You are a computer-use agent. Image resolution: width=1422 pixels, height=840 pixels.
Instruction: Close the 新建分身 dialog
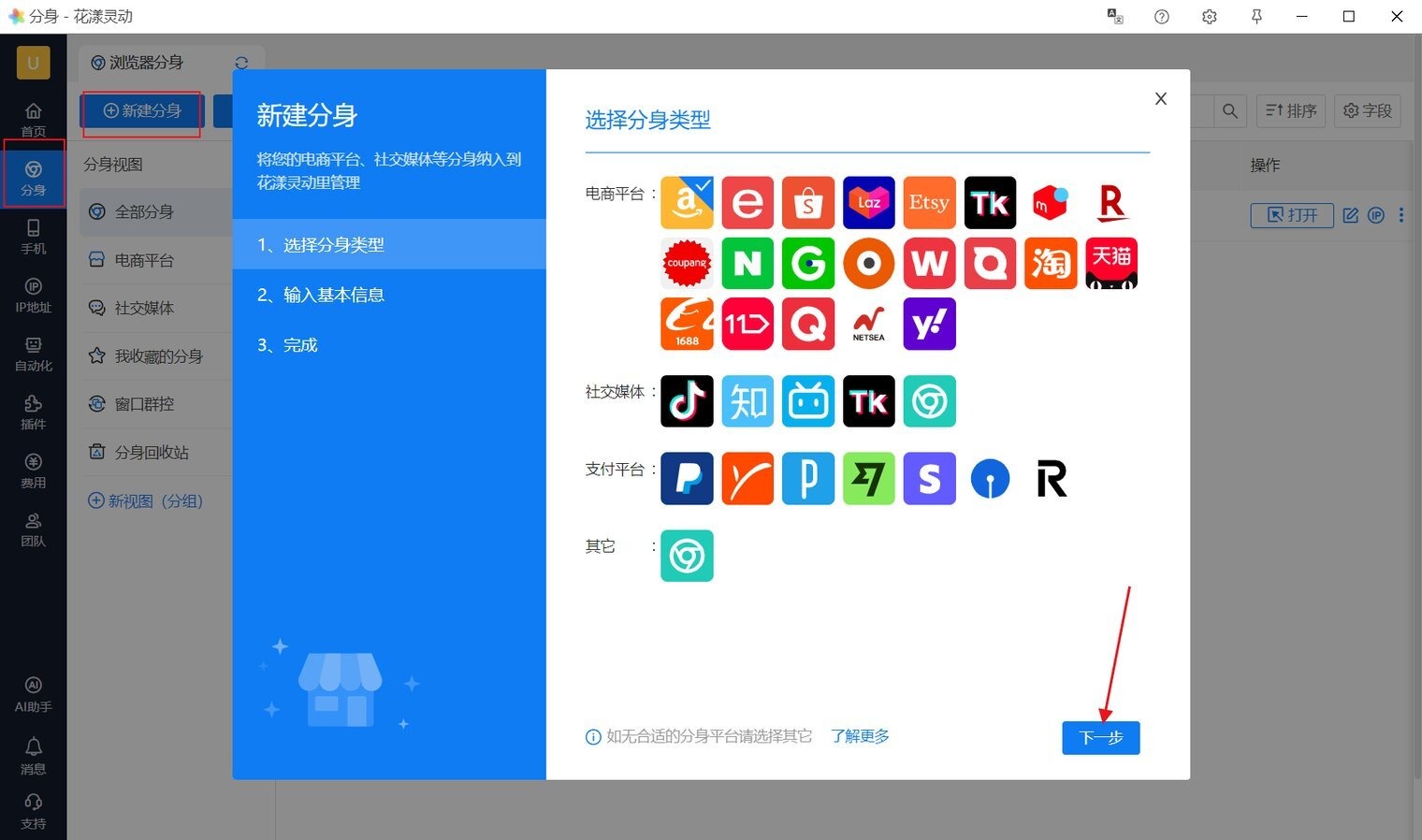(x=1160, y=99)
